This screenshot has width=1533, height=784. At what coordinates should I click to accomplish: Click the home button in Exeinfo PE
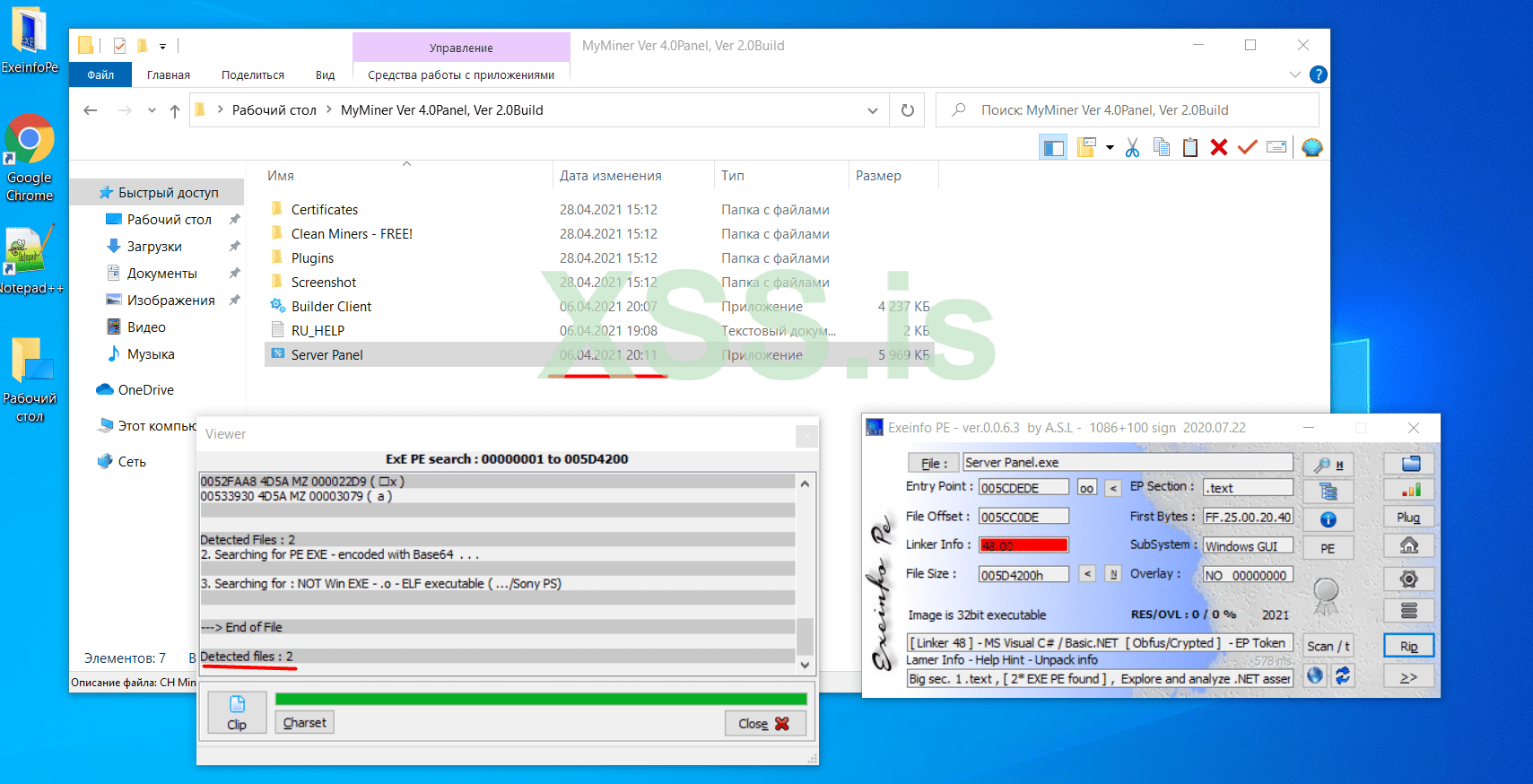click(x=1409, y=545)
